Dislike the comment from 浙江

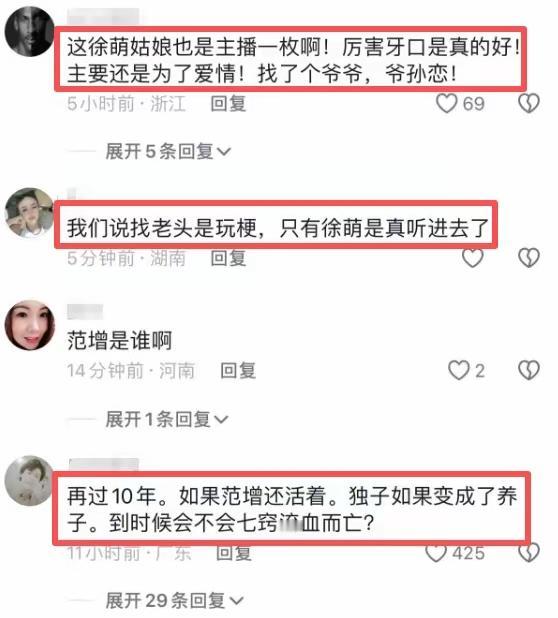click(x=528, y=104)
